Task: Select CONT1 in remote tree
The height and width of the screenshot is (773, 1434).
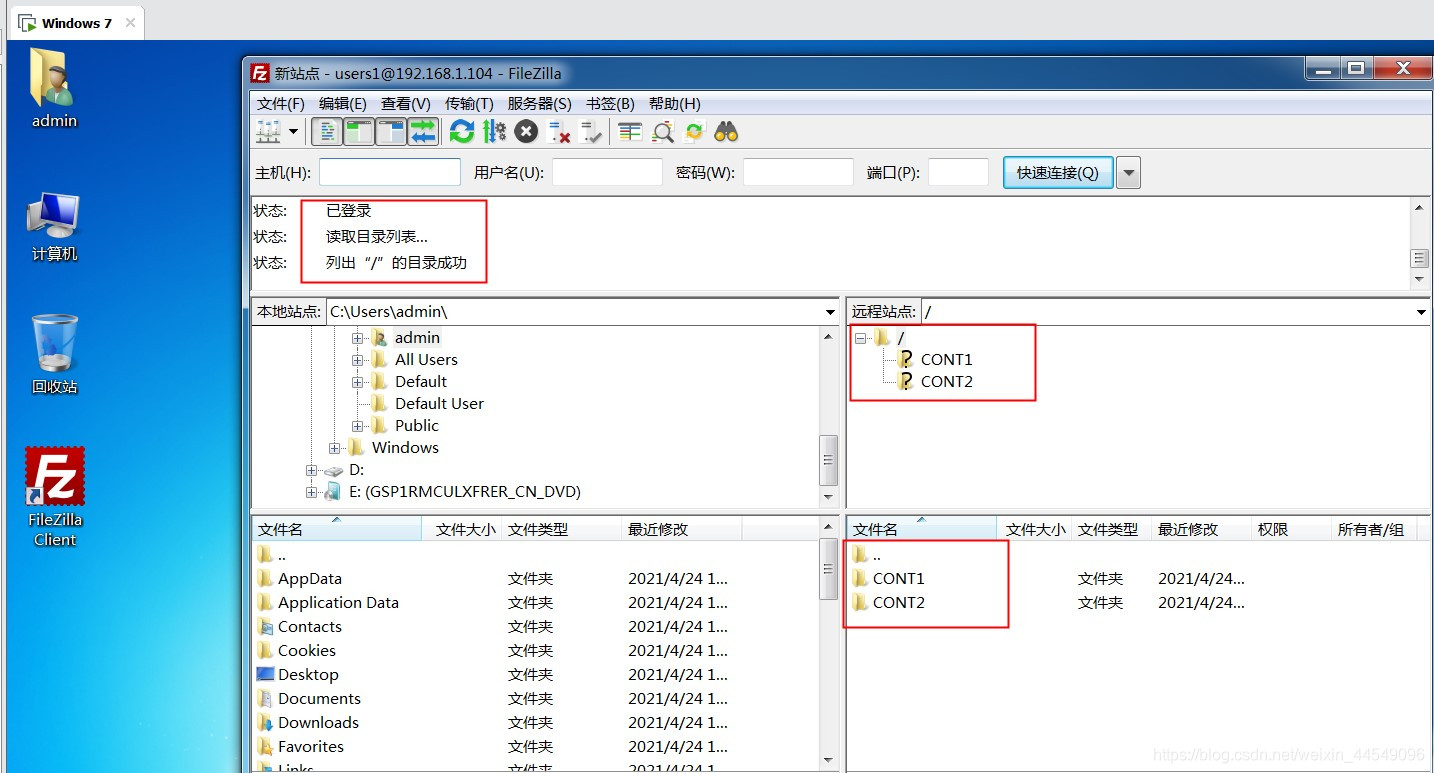Action: (946, 360)
